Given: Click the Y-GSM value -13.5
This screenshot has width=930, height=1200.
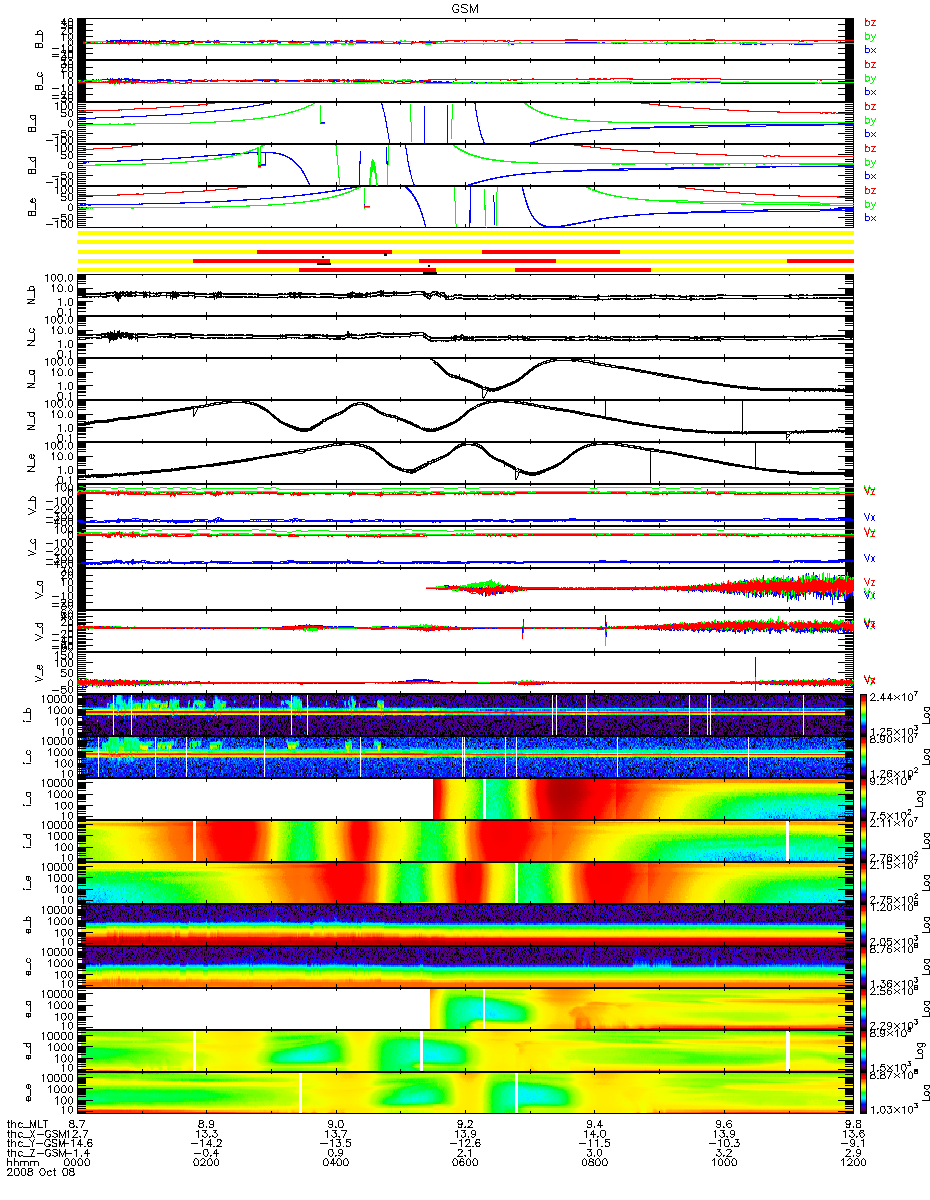Looking at the screenshot, I should (336, 1143).
